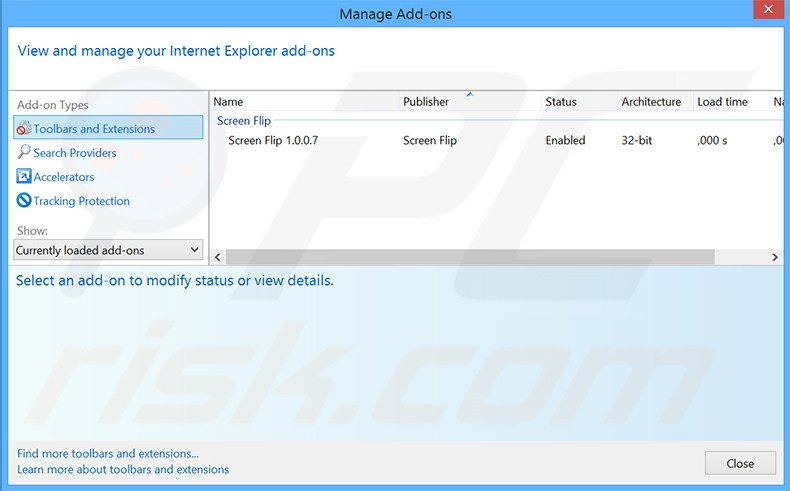Select Search Providers add-on type

click(x=75, y=153)
